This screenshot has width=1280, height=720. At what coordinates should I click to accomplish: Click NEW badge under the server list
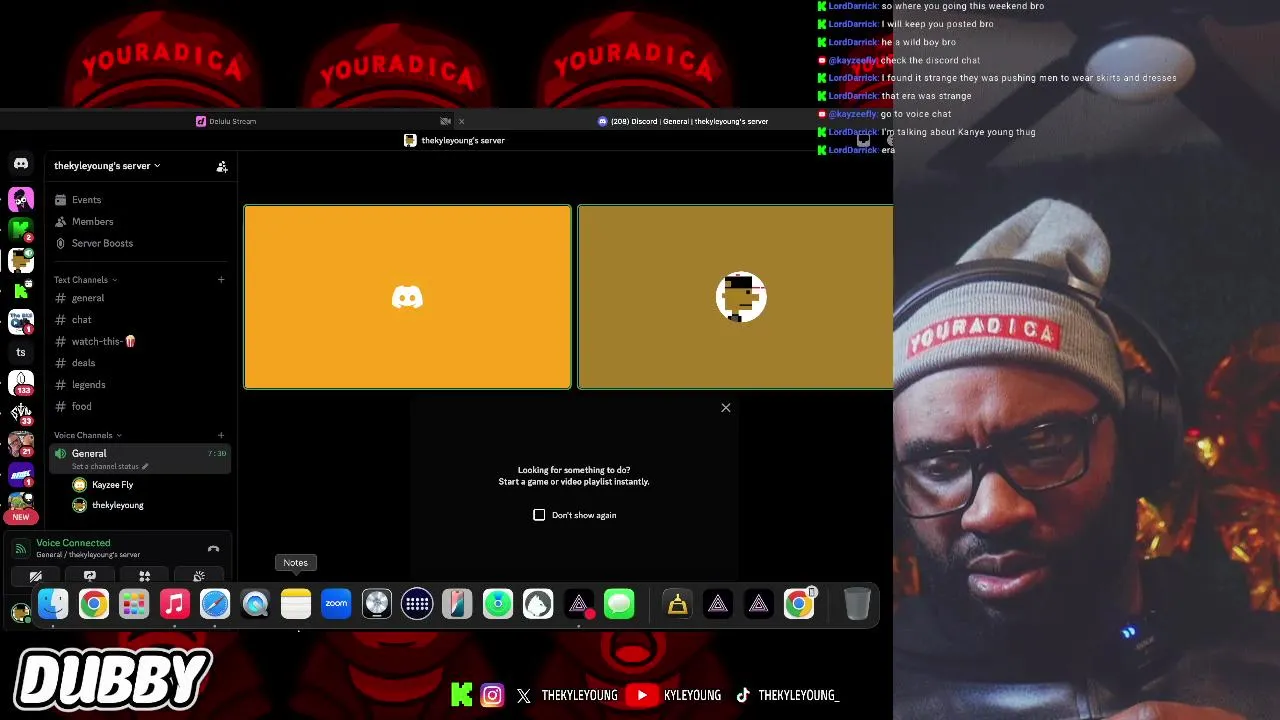click(x=21, y=517)
